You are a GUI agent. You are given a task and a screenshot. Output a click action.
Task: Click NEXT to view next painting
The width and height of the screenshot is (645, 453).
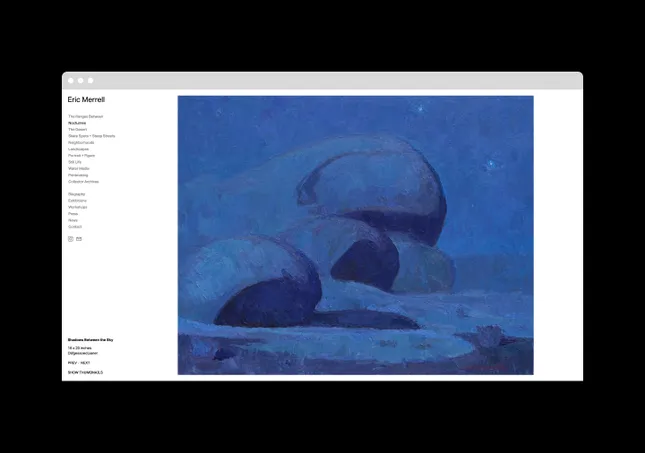click(x=85, y=363)
